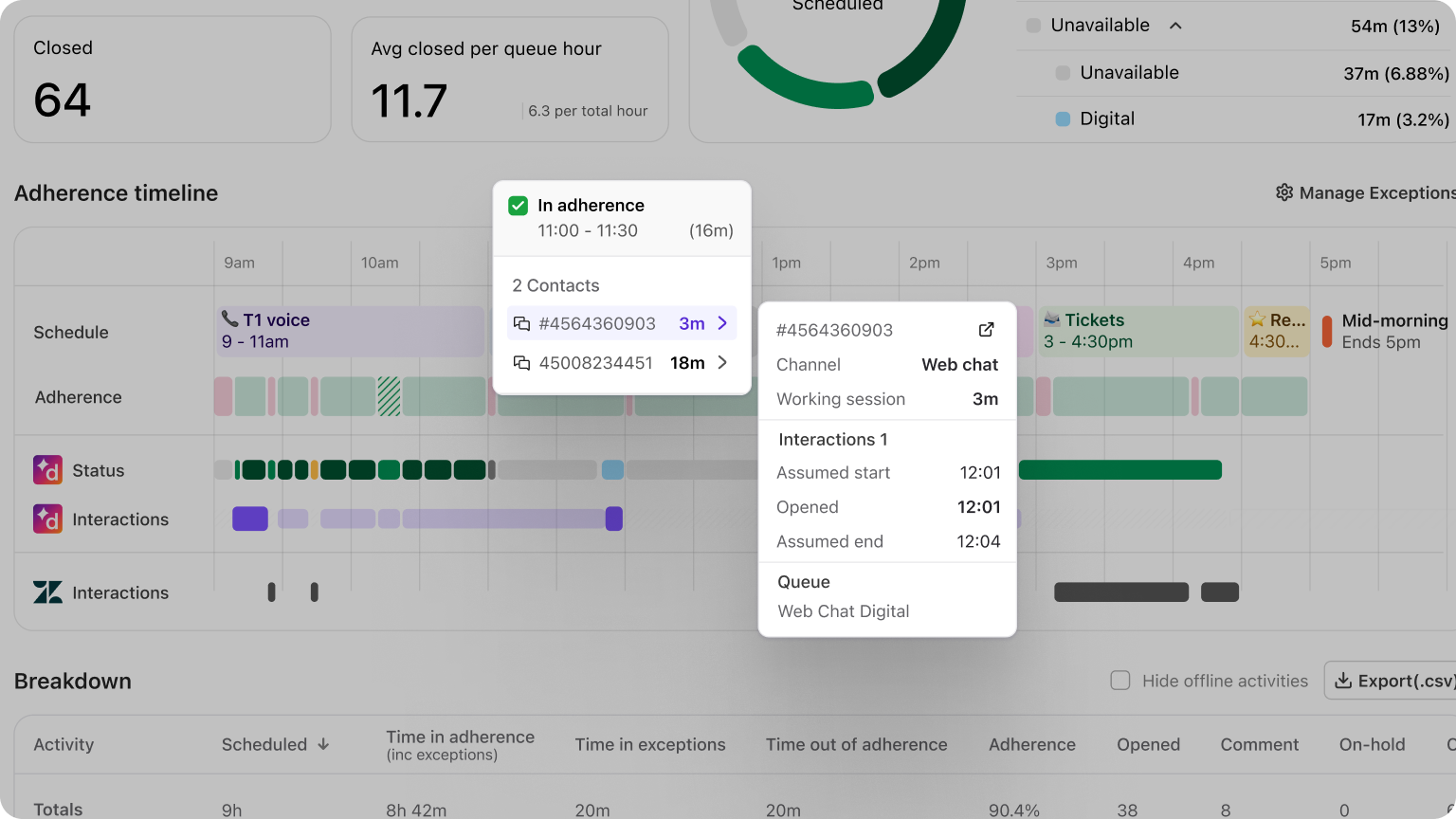Click the Tickets schedule block icon
The image size is (1456, 819).
pos(1051,319)
